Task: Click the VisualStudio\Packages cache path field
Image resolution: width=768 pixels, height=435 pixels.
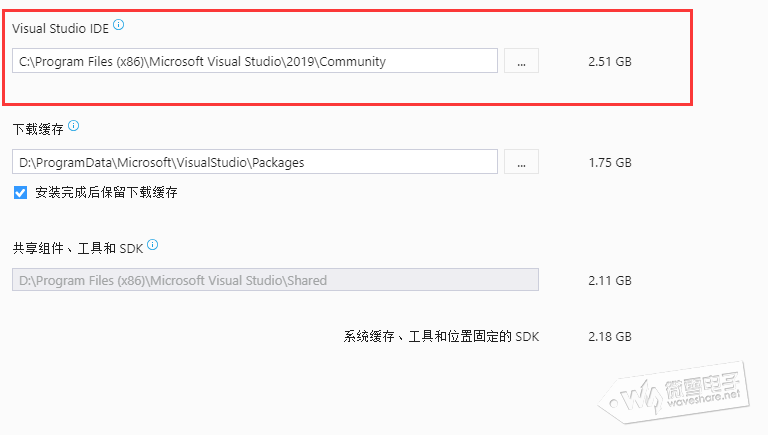Action: tap(255, 161)
